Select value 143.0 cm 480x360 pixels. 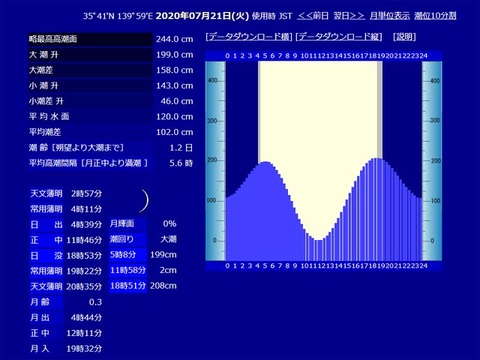(175, 86)
